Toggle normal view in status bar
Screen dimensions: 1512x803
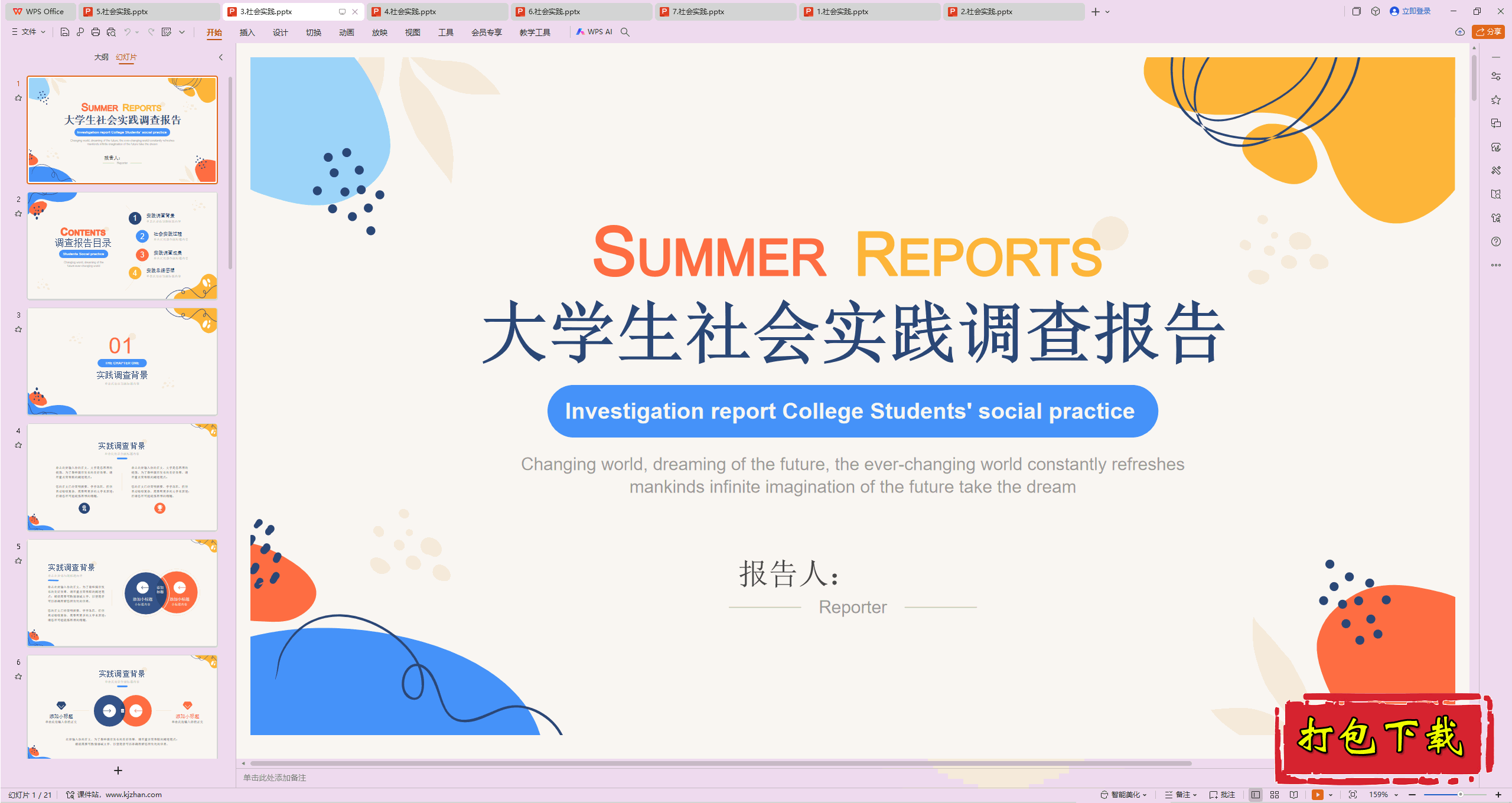click(1256, 795)
